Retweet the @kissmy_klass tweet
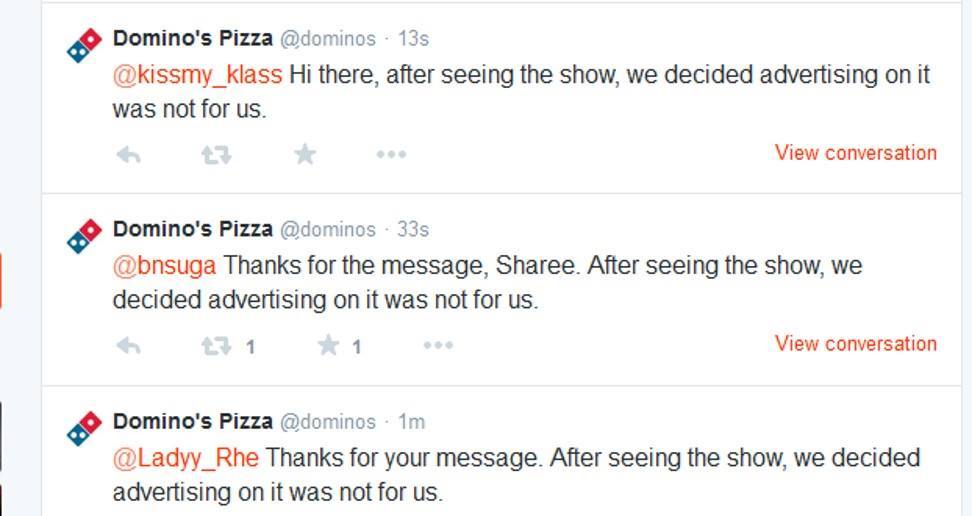972x516 pixels. 216,155
